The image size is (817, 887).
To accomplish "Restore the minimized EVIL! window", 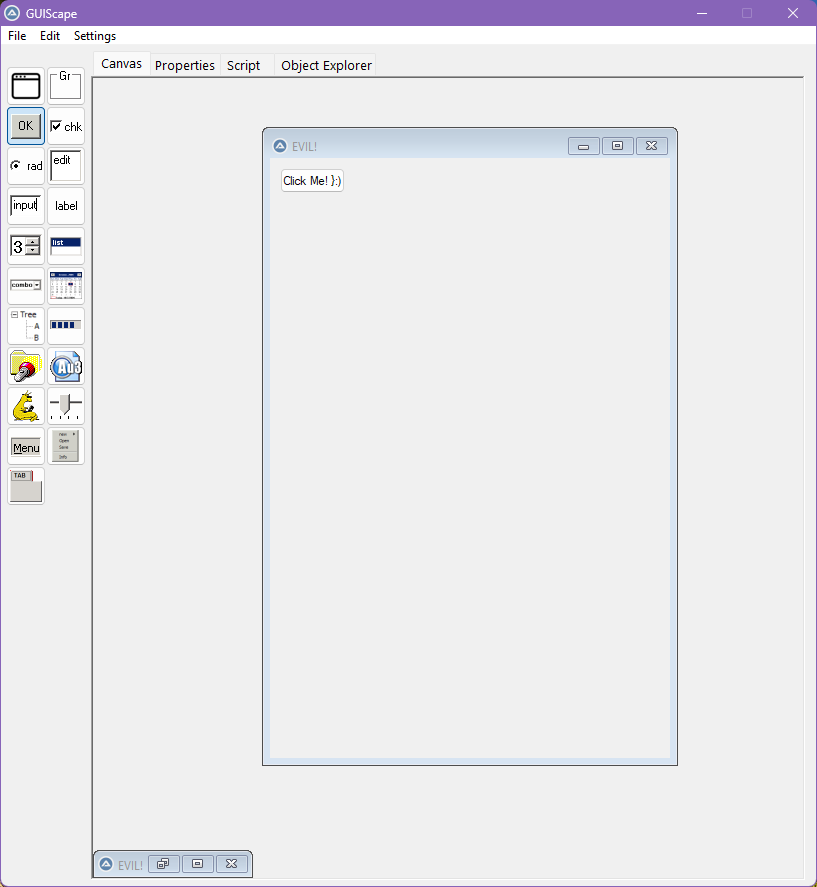I will click(163, 864).
